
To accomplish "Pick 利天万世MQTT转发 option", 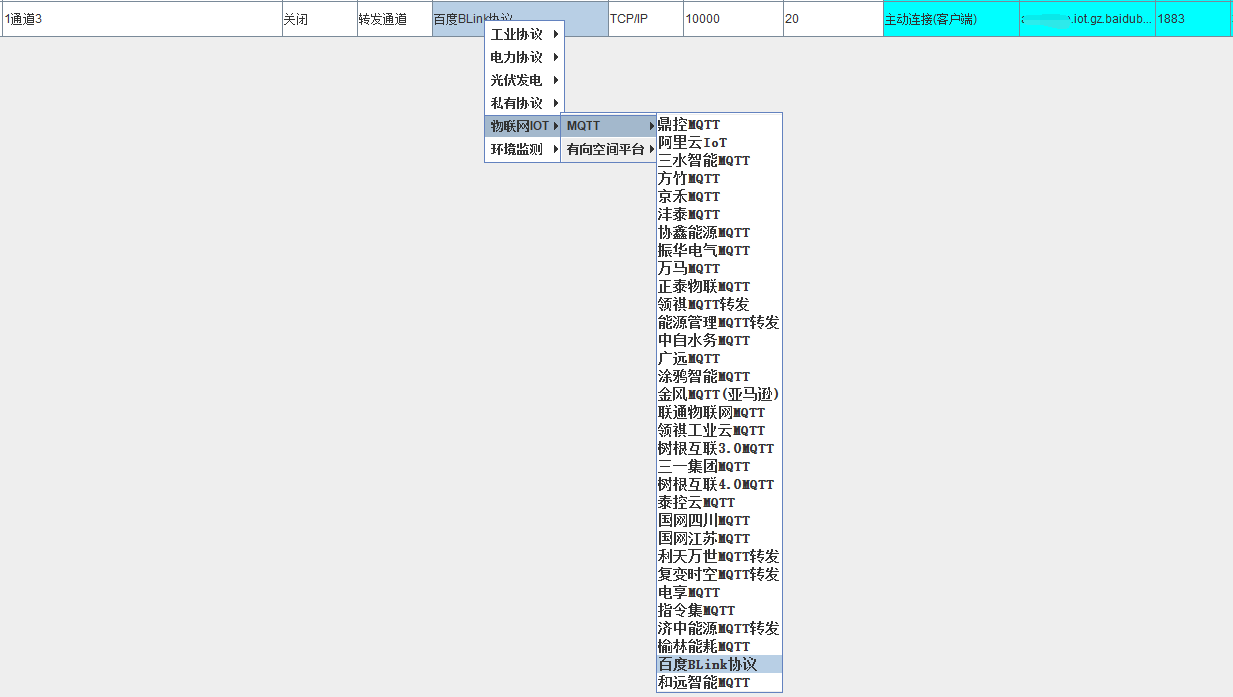I will [719, 556].
